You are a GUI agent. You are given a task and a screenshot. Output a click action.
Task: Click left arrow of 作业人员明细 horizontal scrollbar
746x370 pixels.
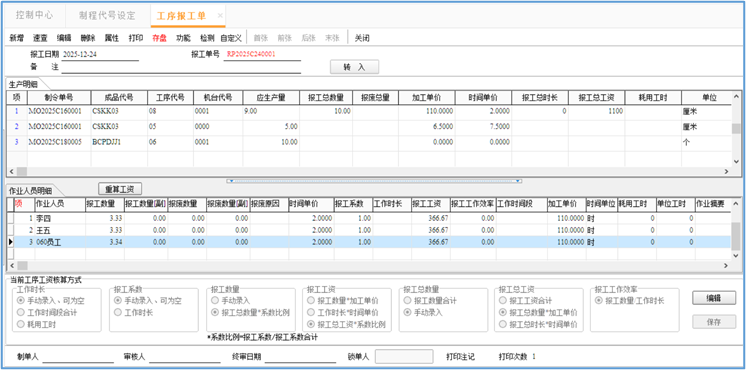11,265
